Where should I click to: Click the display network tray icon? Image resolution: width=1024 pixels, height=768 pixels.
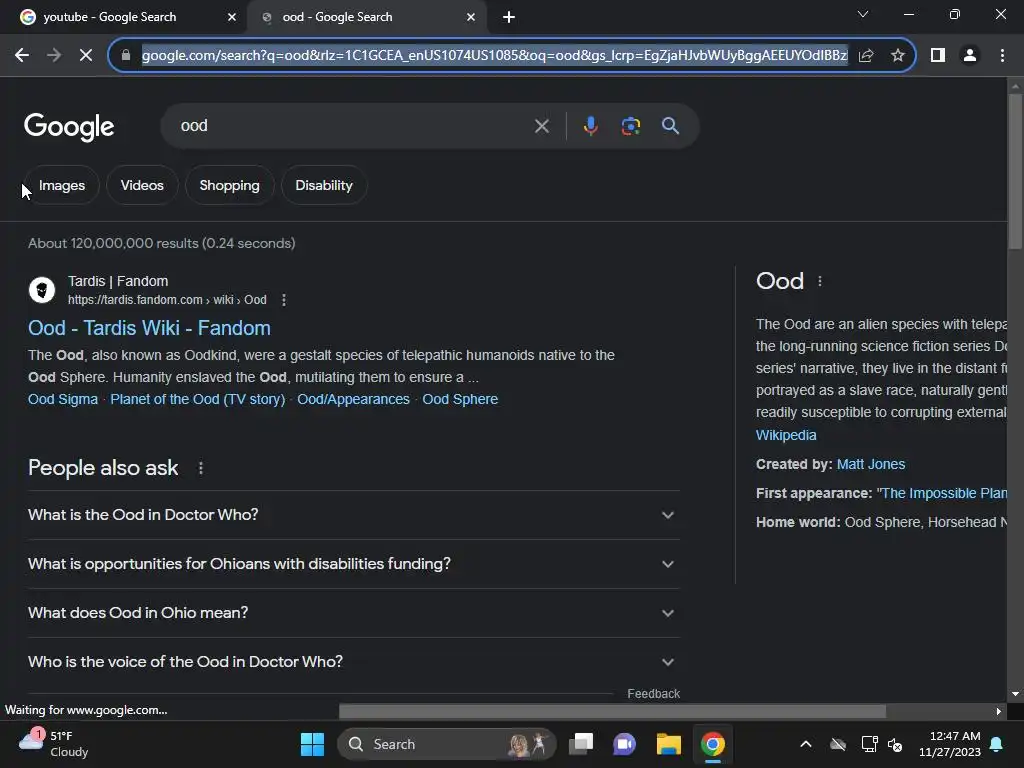869,744
